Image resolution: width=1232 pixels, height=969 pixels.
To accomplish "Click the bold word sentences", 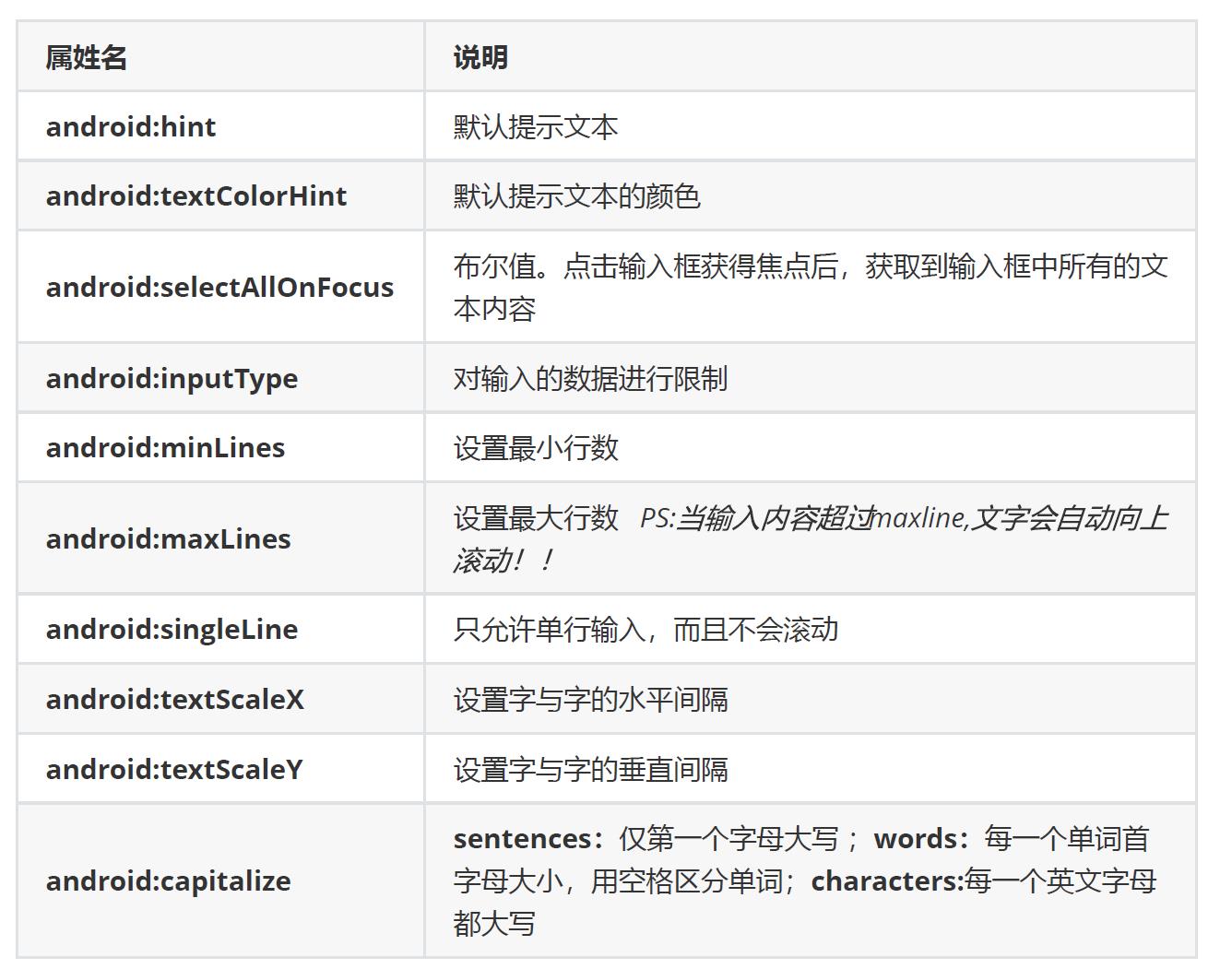I will click(x=522, y=839).
